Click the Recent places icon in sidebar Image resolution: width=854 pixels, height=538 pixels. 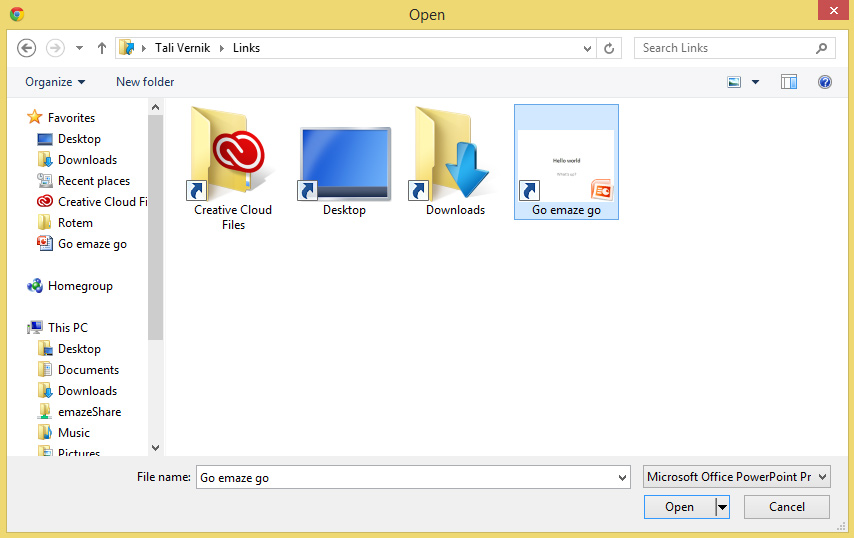pos(45,180)
